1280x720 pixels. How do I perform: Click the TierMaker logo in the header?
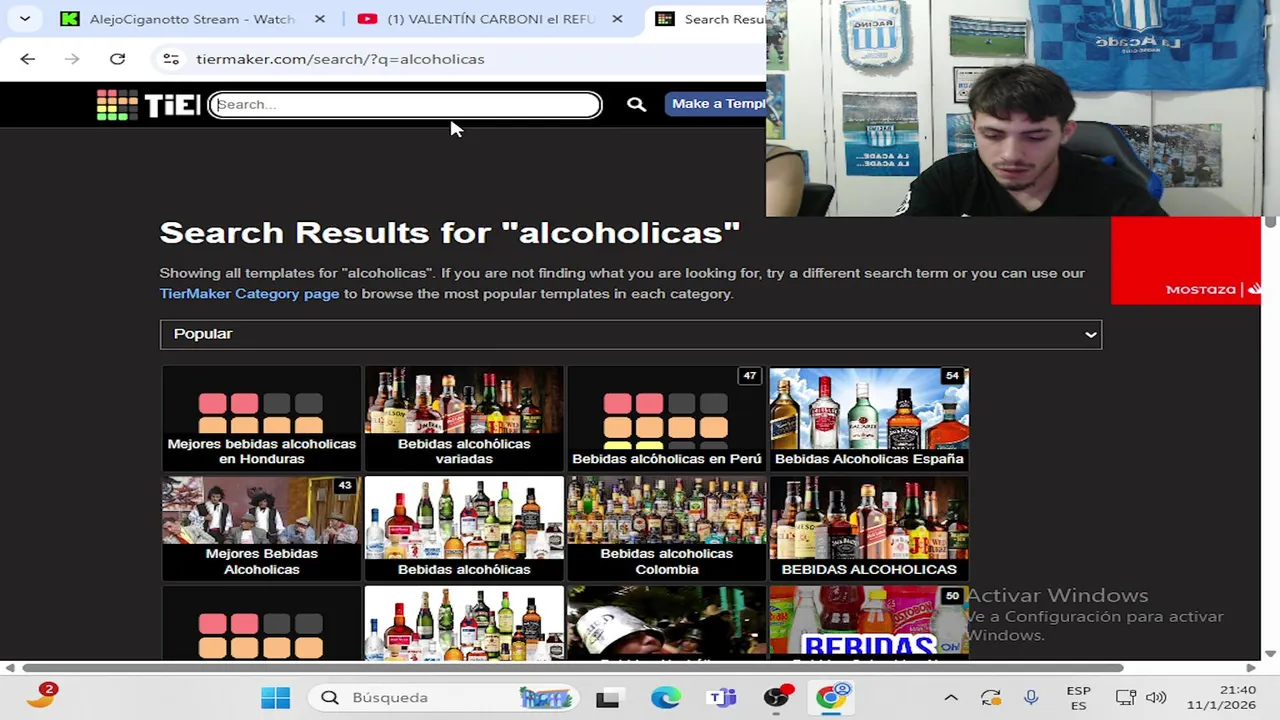click(148, 104)
